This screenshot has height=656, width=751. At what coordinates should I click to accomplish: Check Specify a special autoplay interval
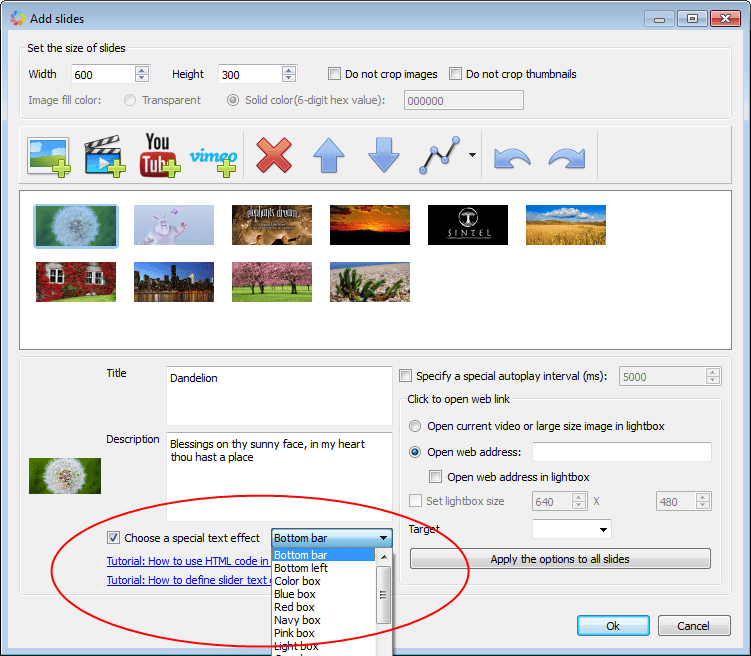[405, 376]
